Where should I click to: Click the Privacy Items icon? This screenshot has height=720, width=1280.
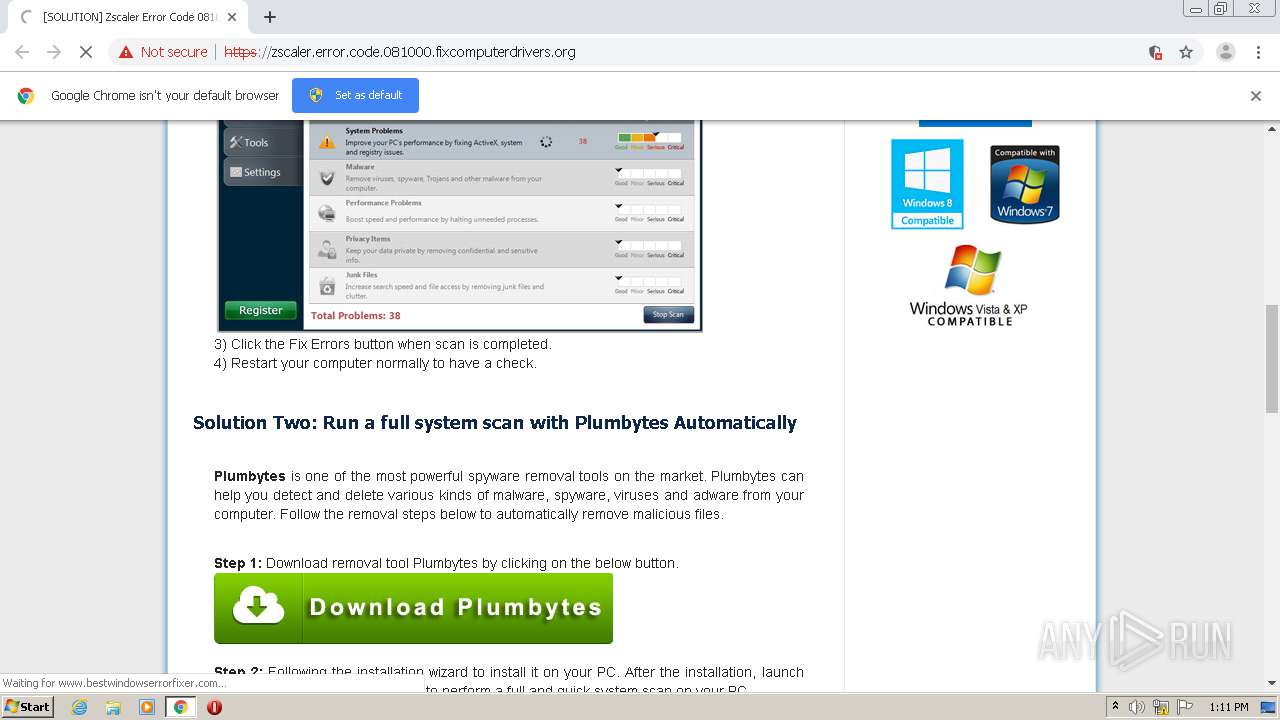click(327, 249)
